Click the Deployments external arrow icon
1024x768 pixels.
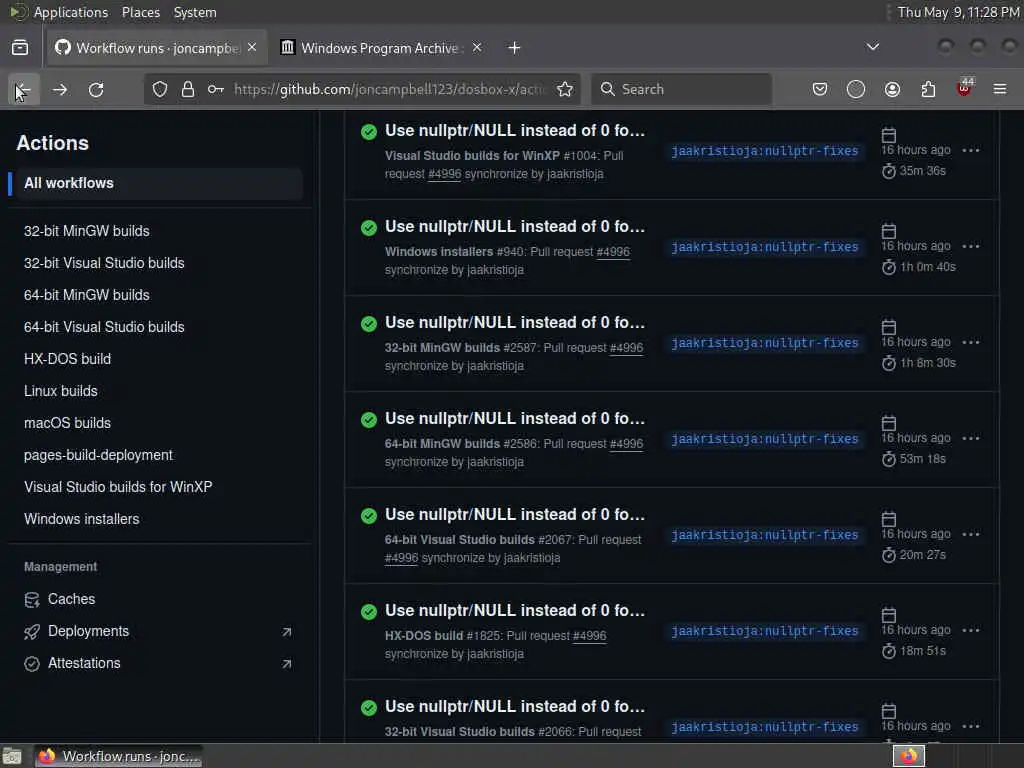(286, 632)
